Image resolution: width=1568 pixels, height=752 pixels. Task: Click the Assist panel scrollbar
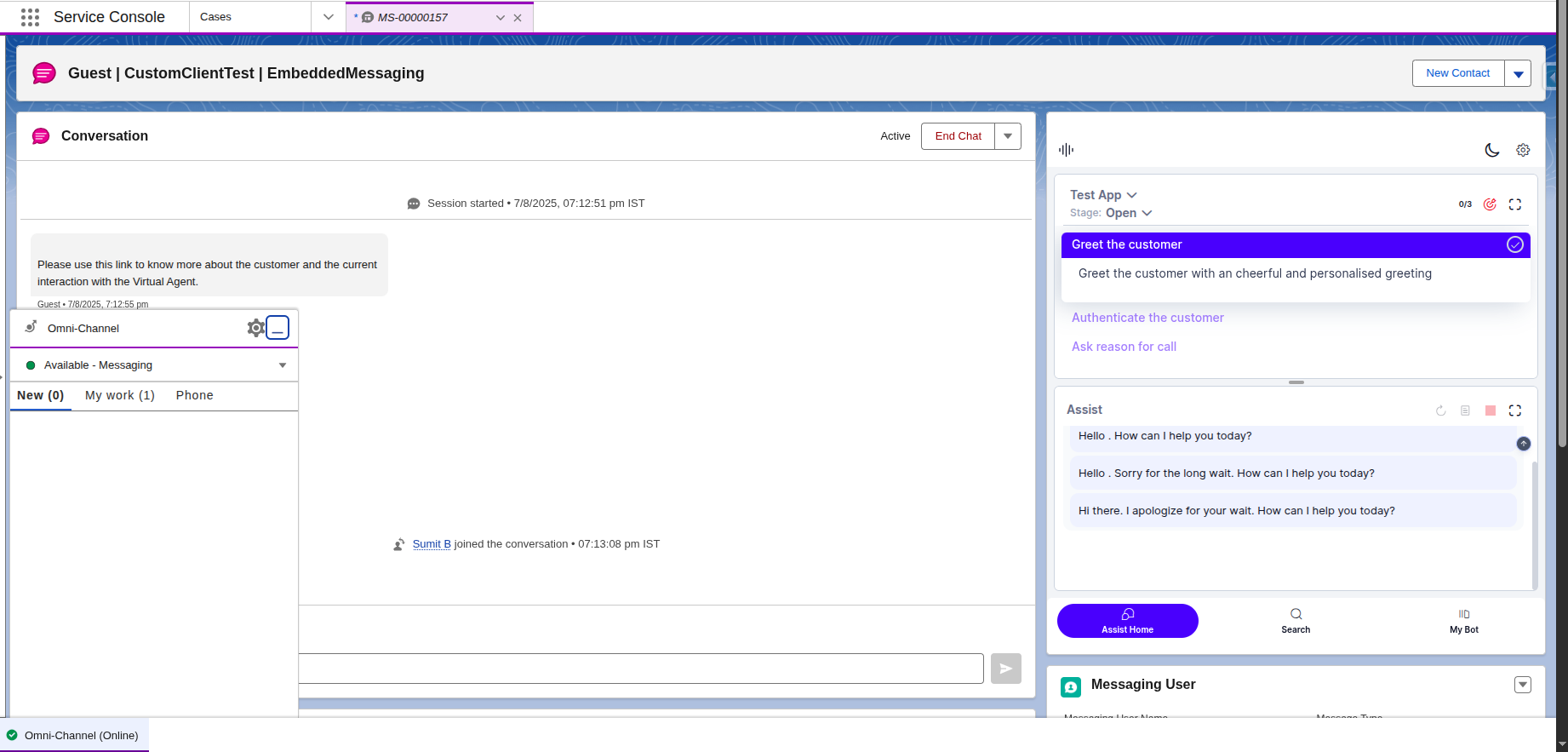(x=1535, y=525)
